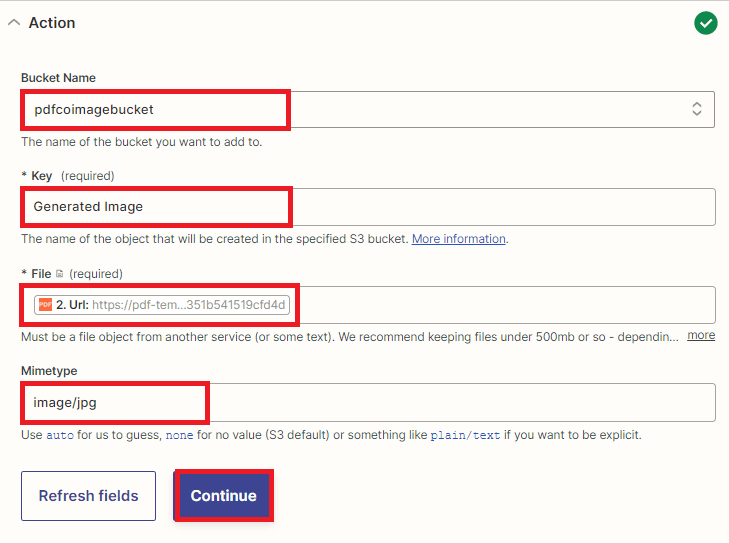The height and width of the screenshot is (543, 729).
Task: Click the green checkmark status icon
Action: [706, 23]
